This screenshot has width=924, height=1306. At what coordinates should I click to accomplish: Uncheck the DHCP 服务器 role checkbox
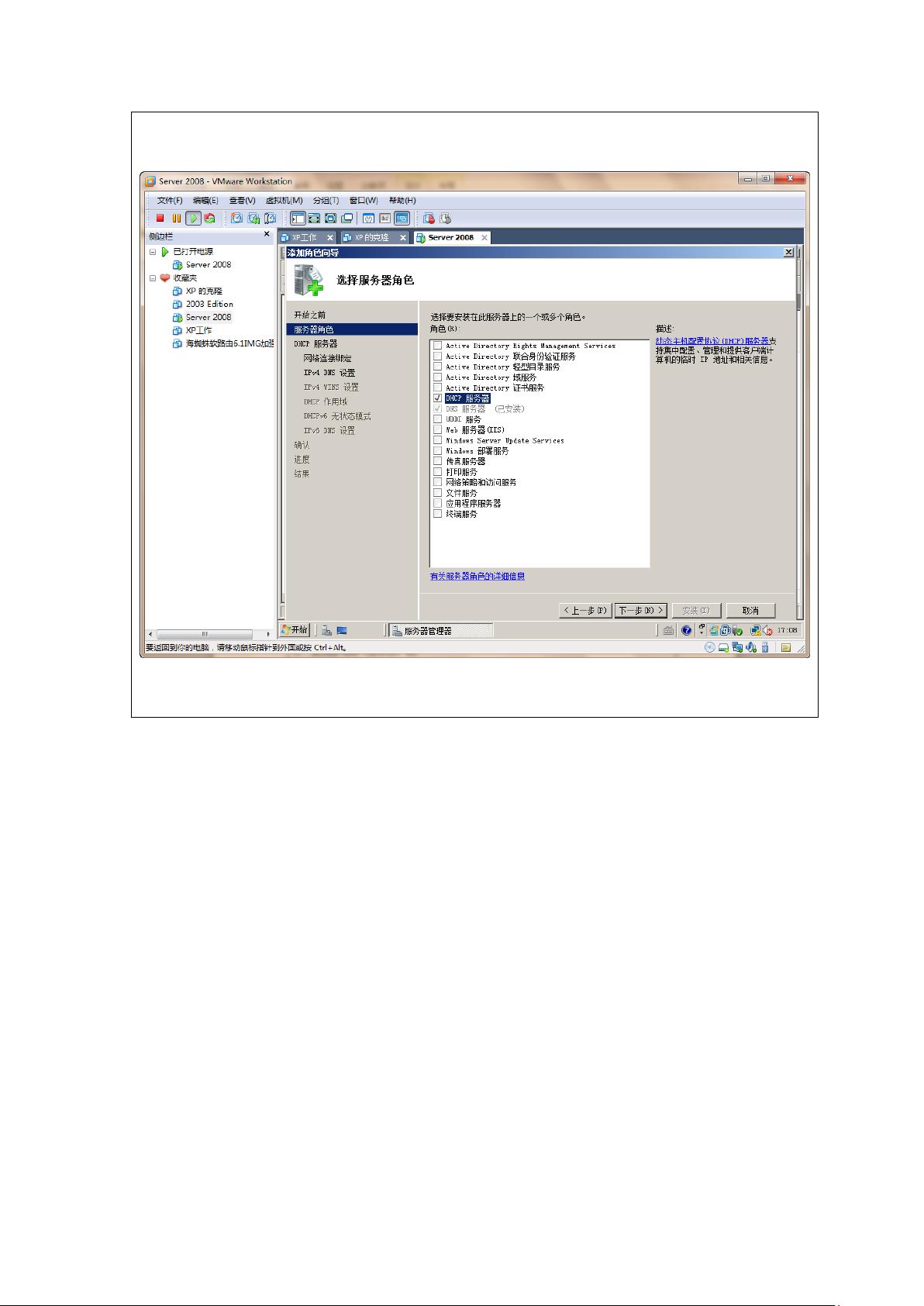(437, 398)
